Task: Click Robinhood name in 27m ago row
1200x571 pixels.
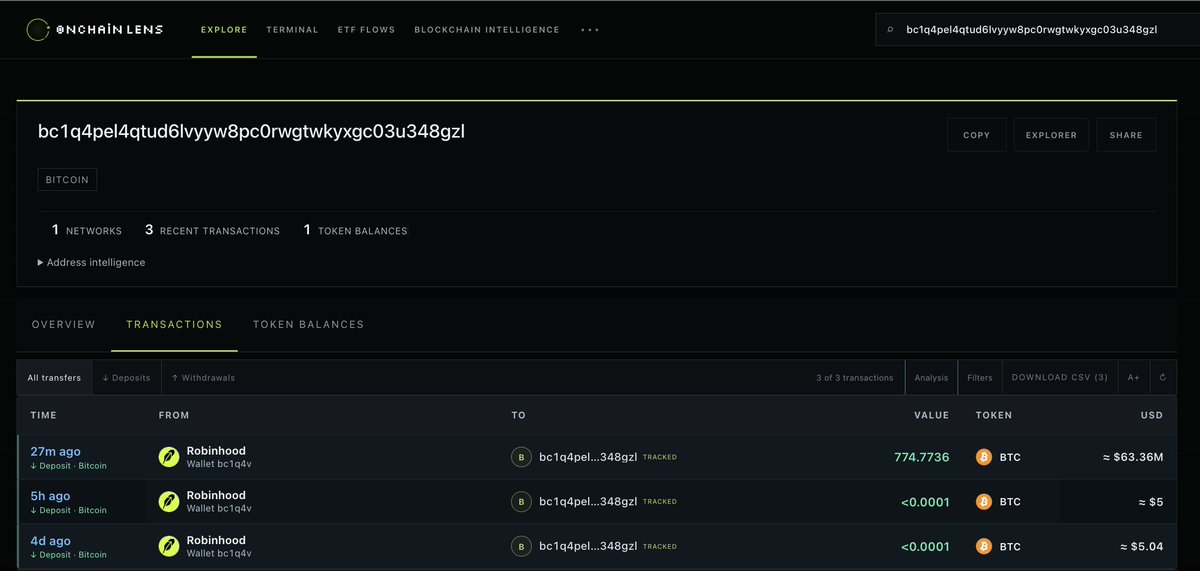Action: click(x=216, y=451)
